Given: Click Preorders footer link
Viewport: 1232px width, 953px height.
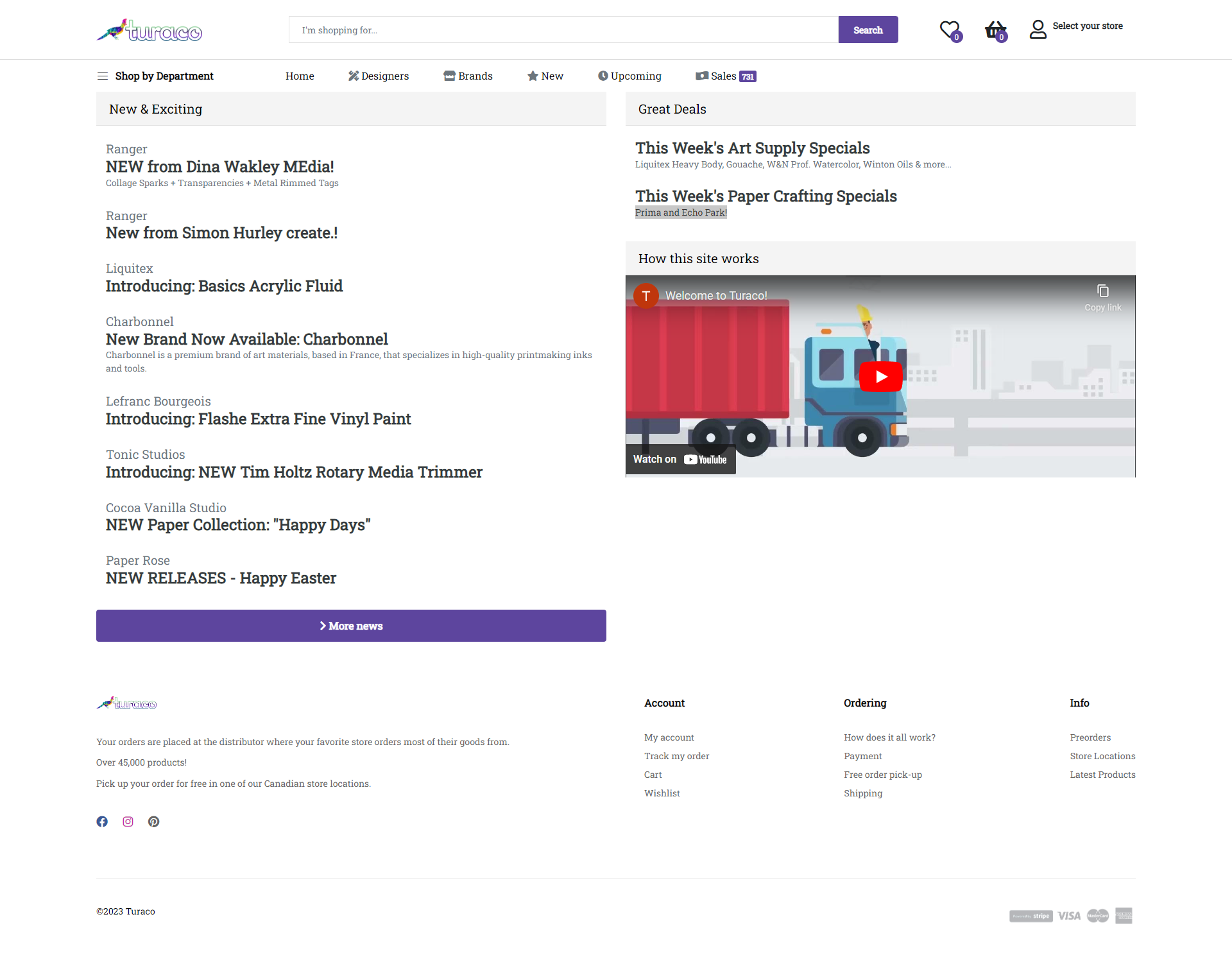Looking at the screenshot, I should coord(1090,737).
